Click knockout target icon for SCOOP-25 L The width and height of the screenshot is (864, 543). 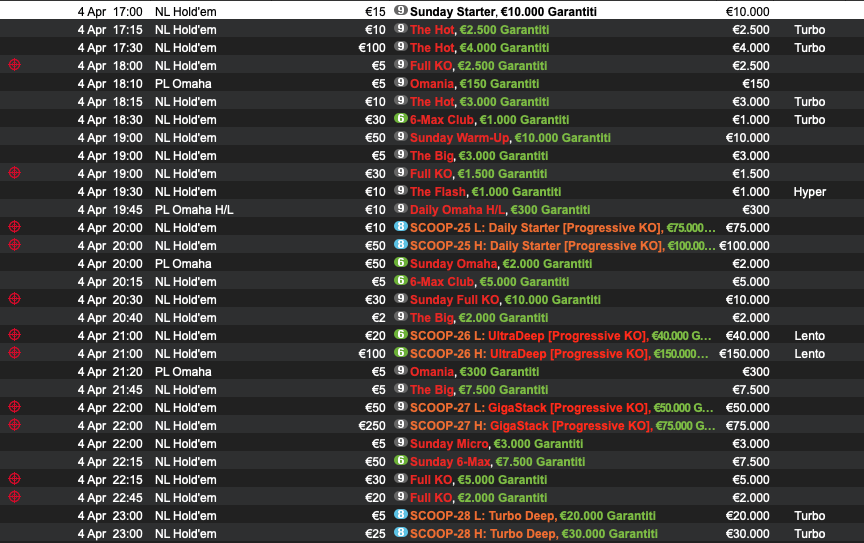[15, 227]
